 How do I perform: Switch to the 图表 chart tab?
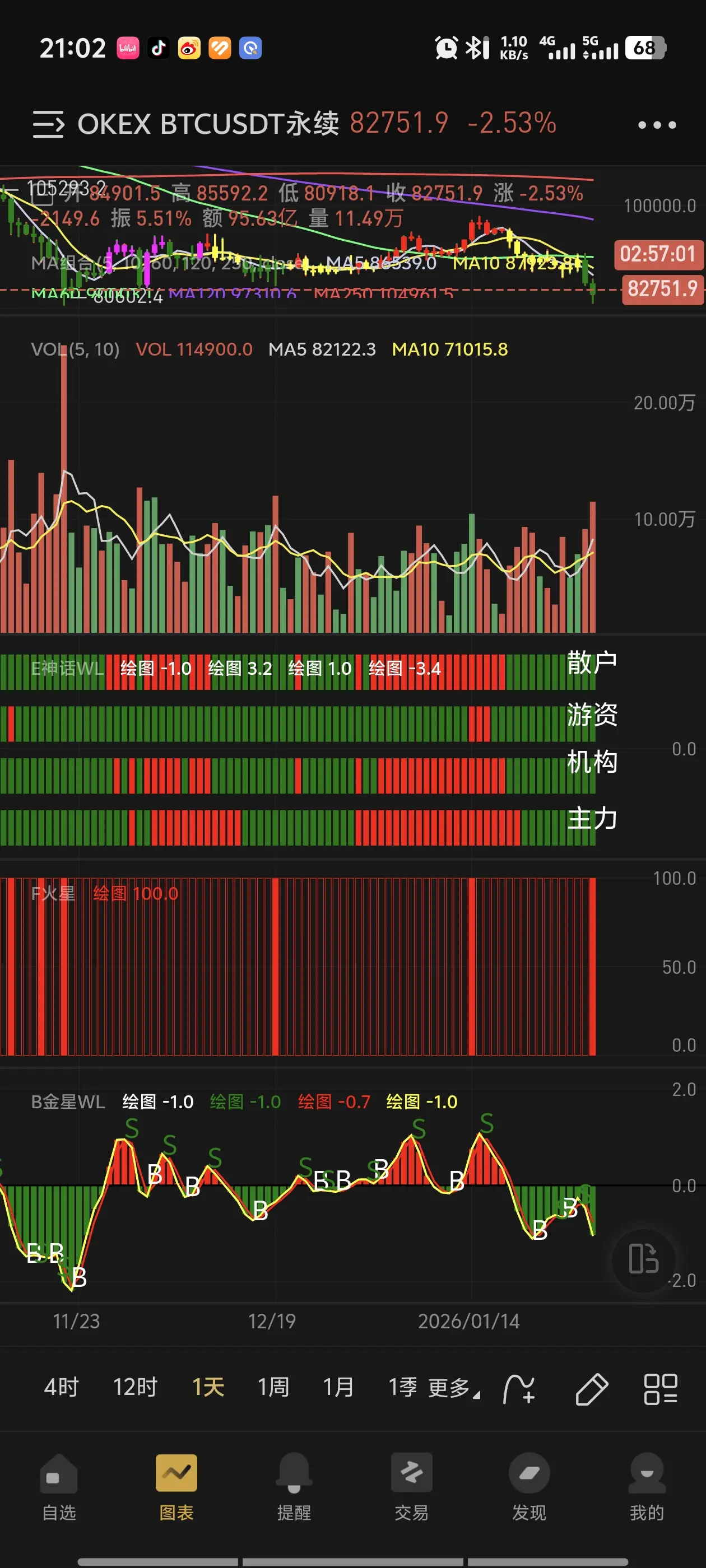tap(176, 1488)
